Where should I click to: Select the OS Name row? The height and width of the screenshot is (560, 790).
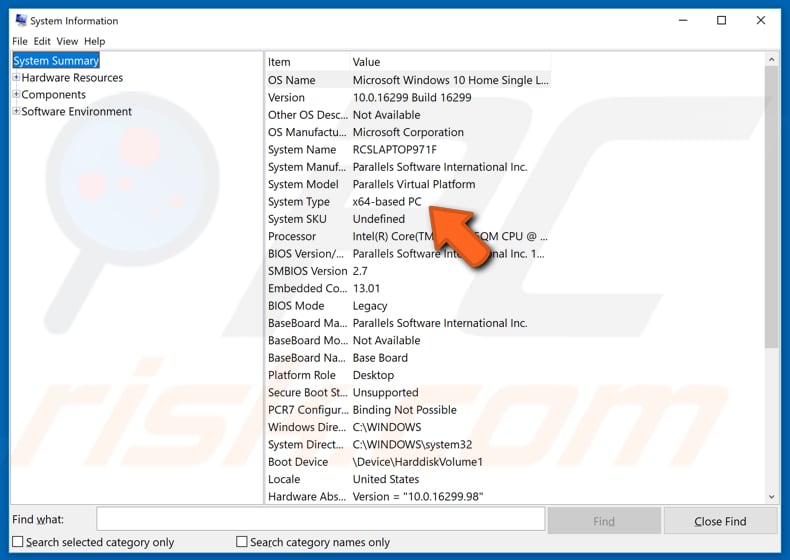[x=408, y=80]
